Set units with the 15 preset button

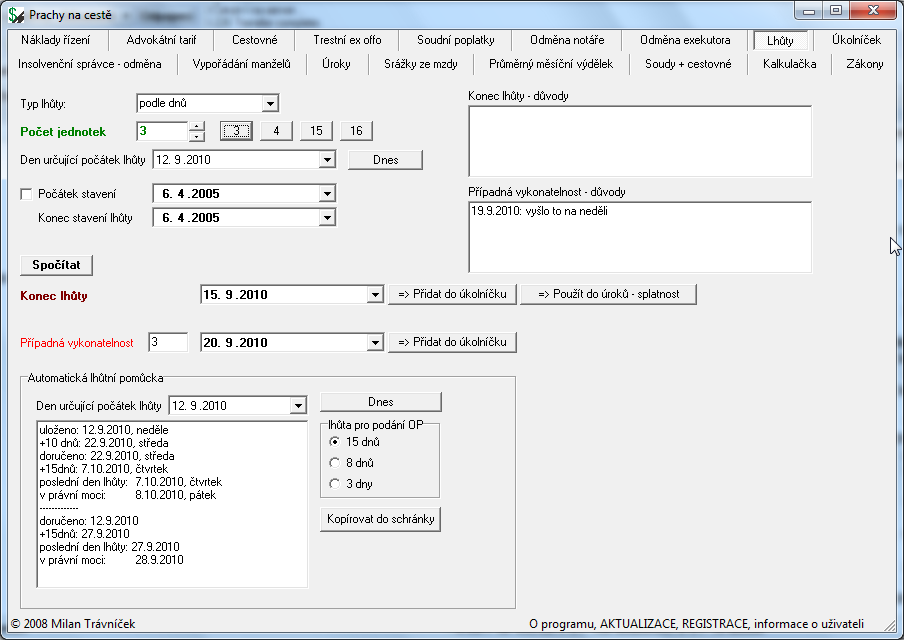[x=316, y=131]
